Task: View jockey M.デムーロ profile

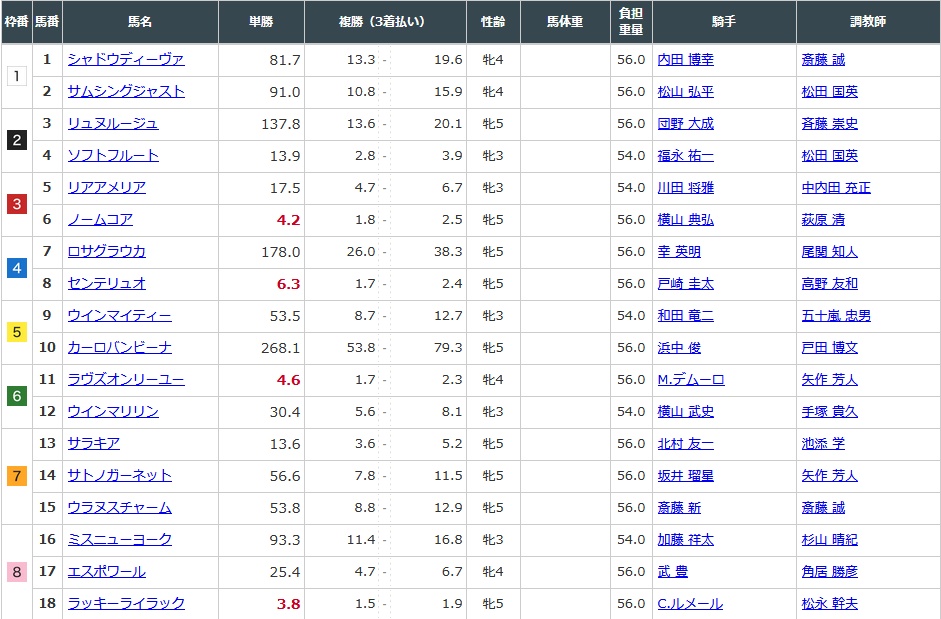Action: [690, 380]
